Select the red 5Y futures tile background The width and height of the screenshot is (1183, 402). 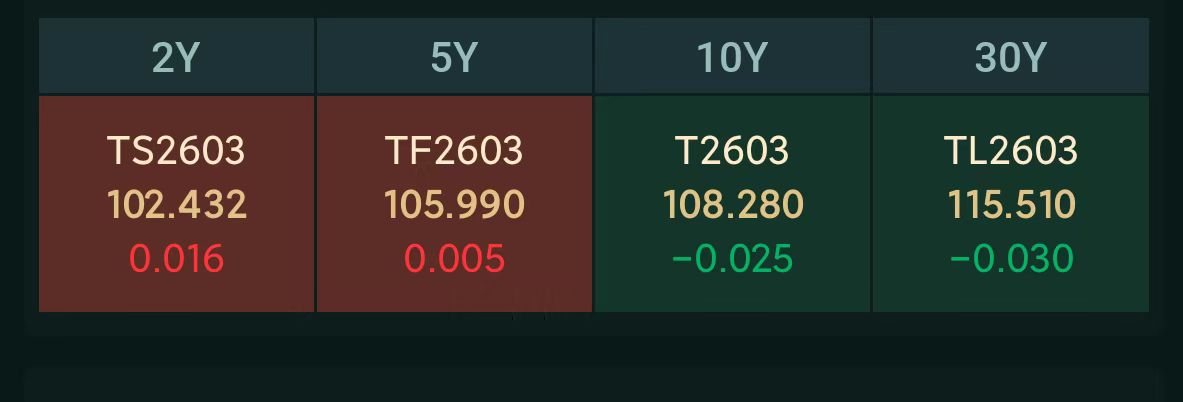348,290
